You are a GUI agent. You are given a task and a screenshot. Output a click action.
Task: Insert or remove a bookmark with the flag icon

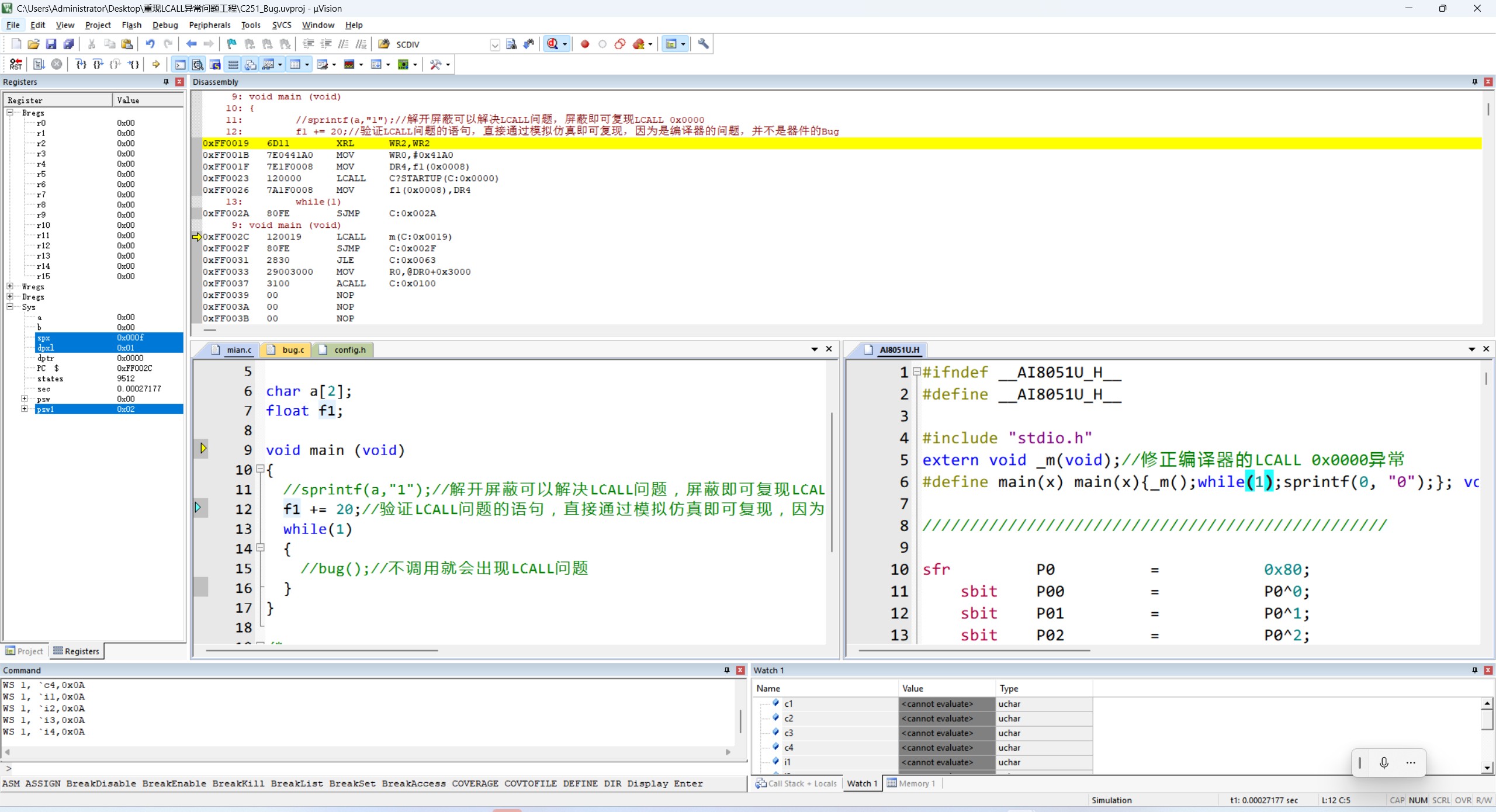click(232, 44)
